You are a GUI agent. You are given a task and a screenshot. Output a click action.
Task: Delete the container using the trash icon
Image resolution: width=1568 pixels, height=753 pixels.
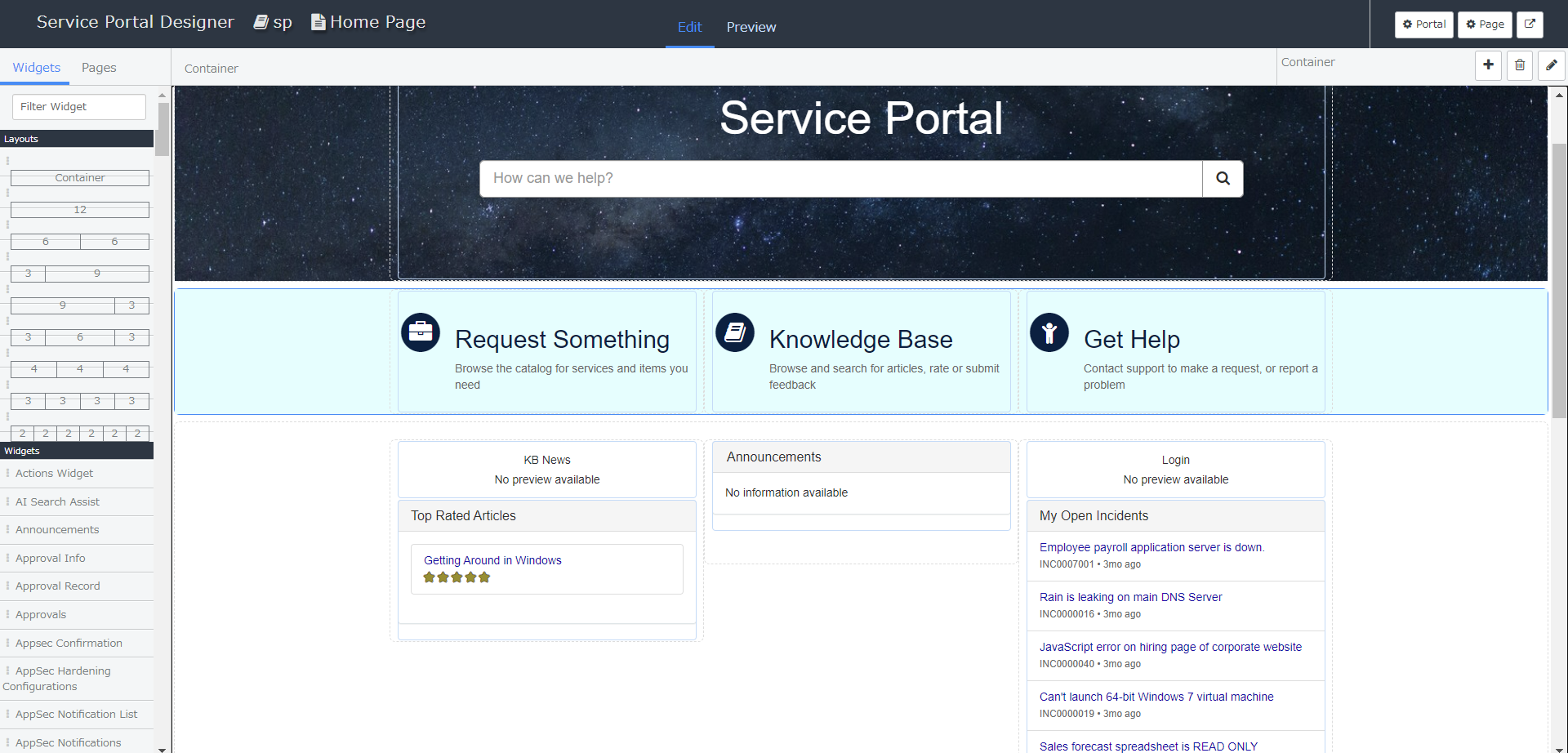tap(1519, 65)
